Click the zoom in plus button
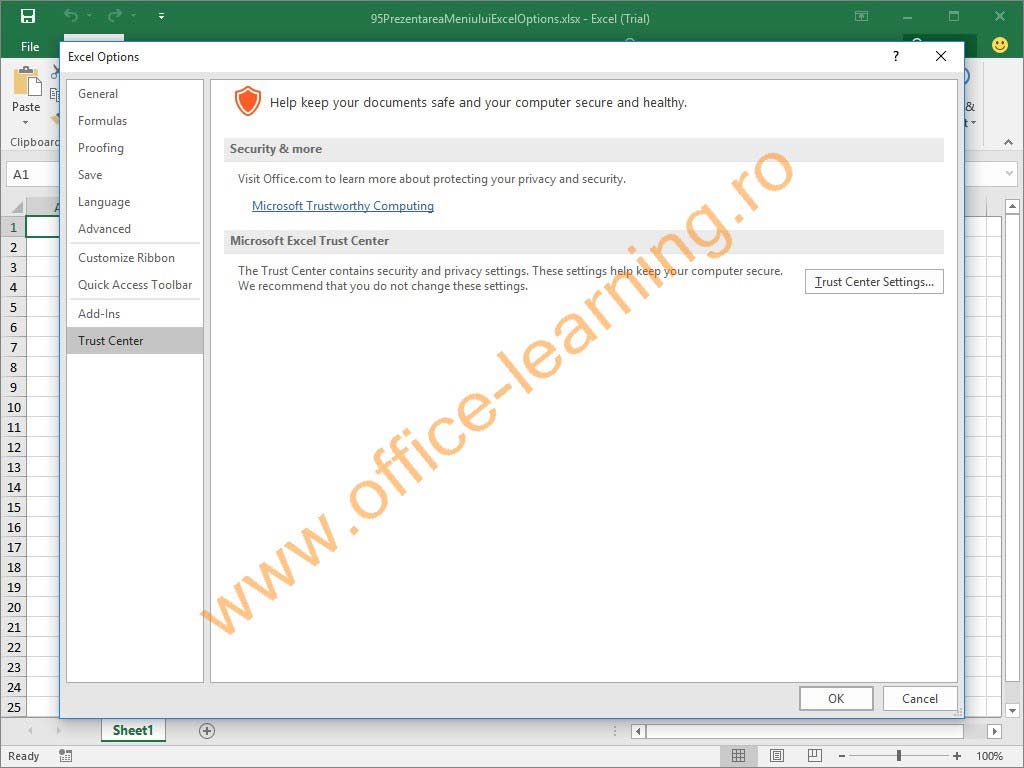 (957, 756)
